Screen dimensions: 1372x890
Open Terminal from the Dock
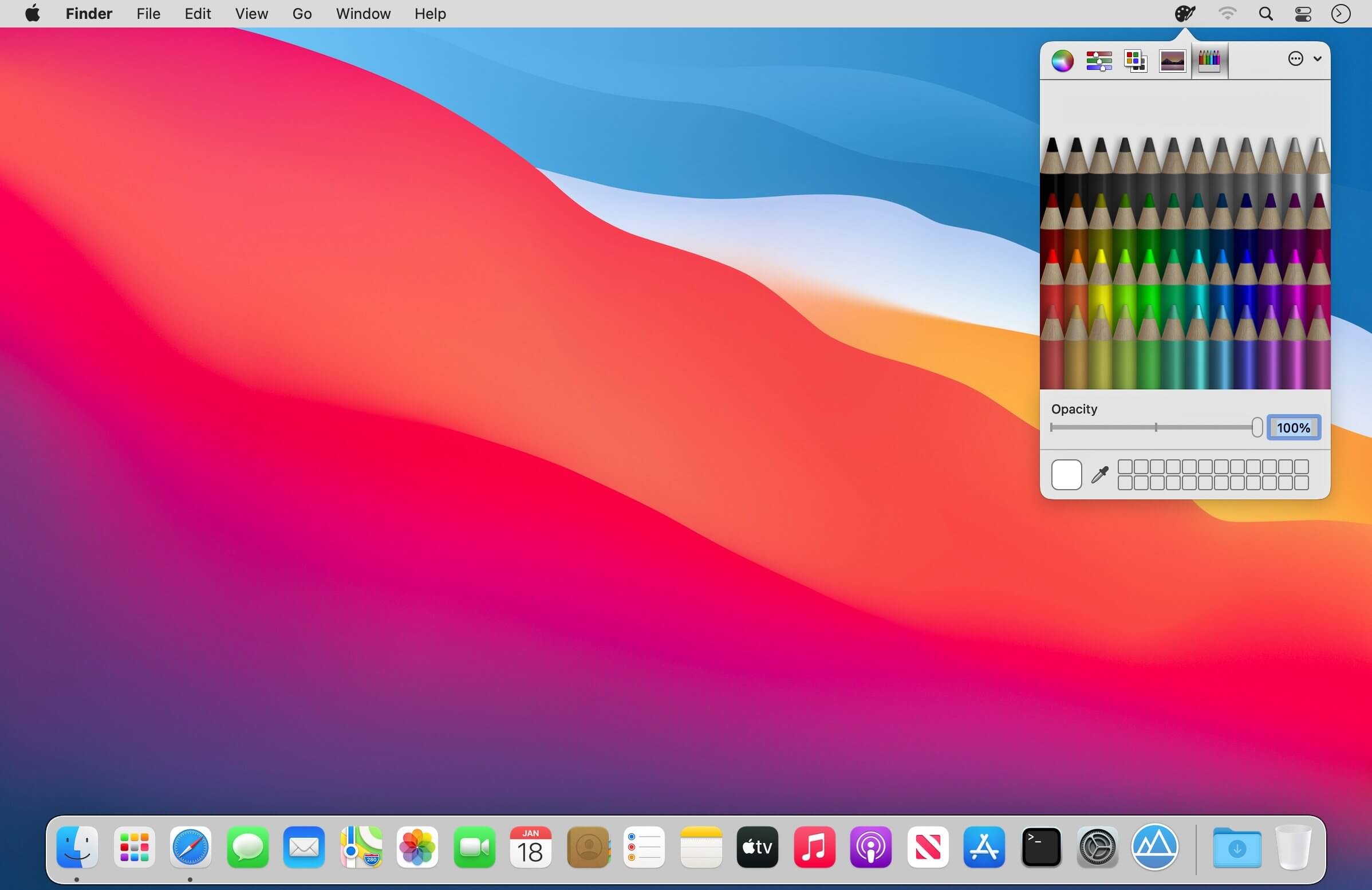tap(1040, 848)
